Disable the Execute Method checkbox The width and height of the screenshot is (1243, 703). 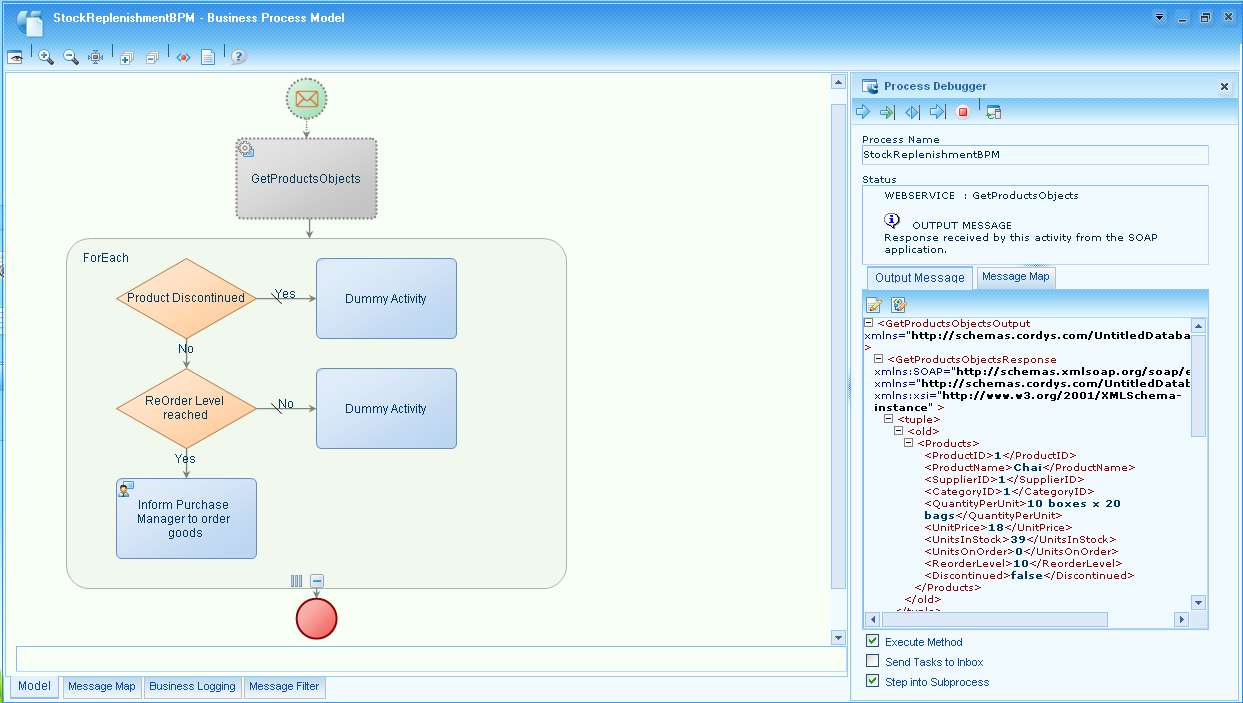[x=872, y=641]
